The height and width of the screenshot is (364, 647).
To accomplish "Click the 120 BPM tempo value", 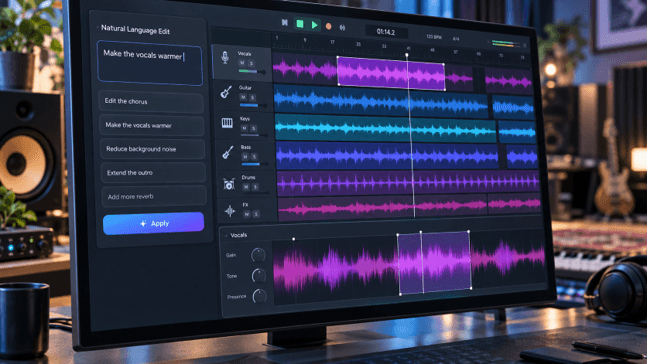I will [x=434, y=37].
